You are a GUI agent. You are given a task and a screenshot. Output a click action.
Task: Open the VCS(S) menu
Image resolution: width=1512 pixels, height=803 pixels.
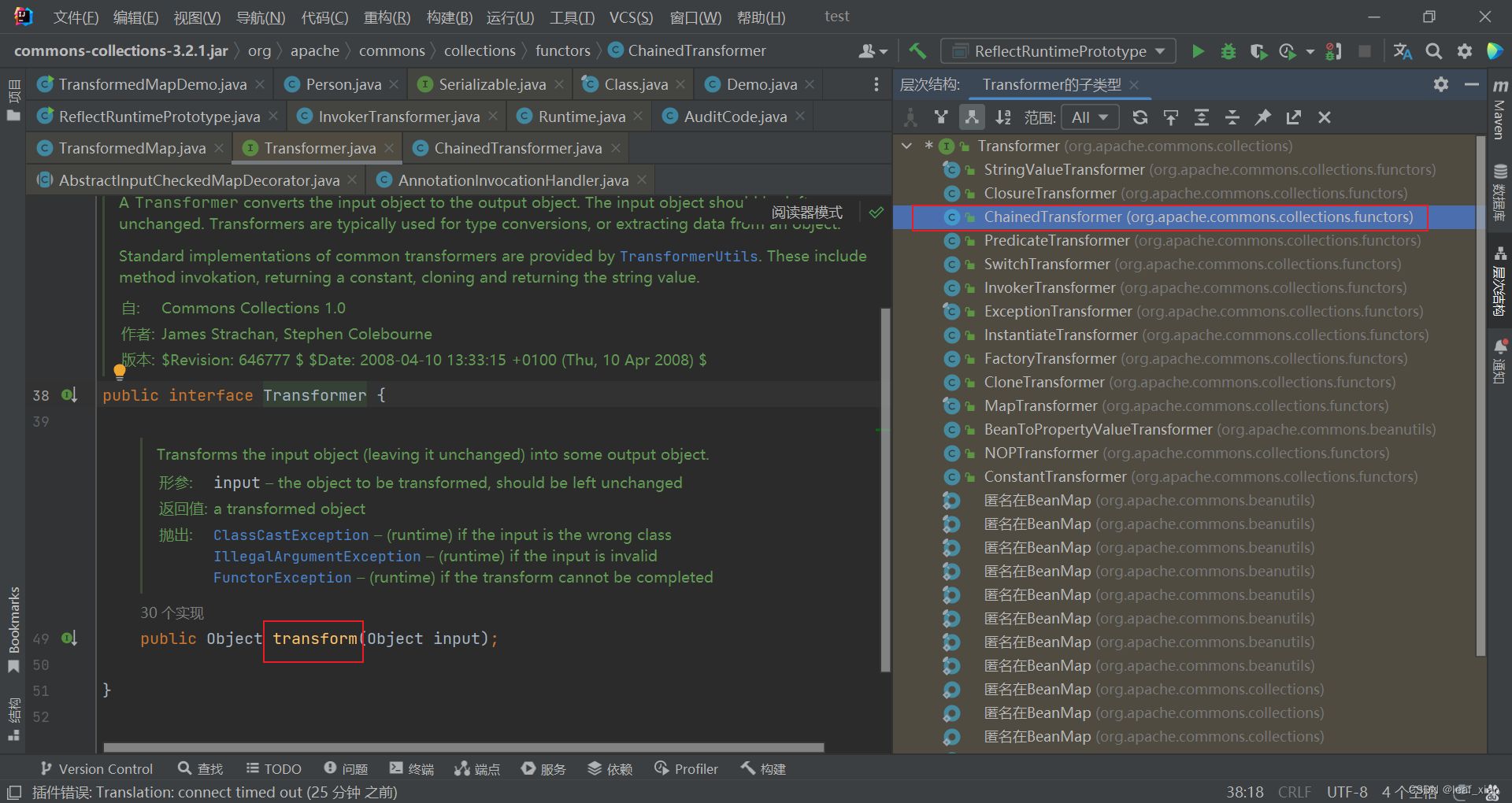pyautogui.click(x=631, y=17)
